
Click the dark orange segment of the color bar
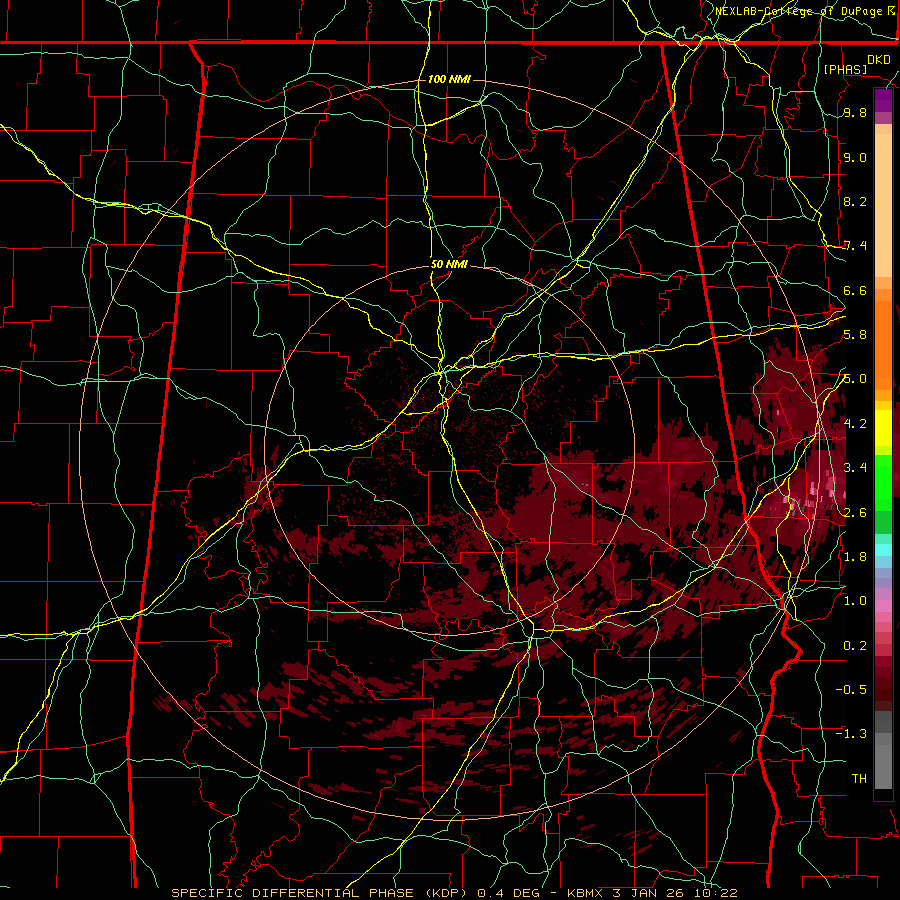pos(883,346)
